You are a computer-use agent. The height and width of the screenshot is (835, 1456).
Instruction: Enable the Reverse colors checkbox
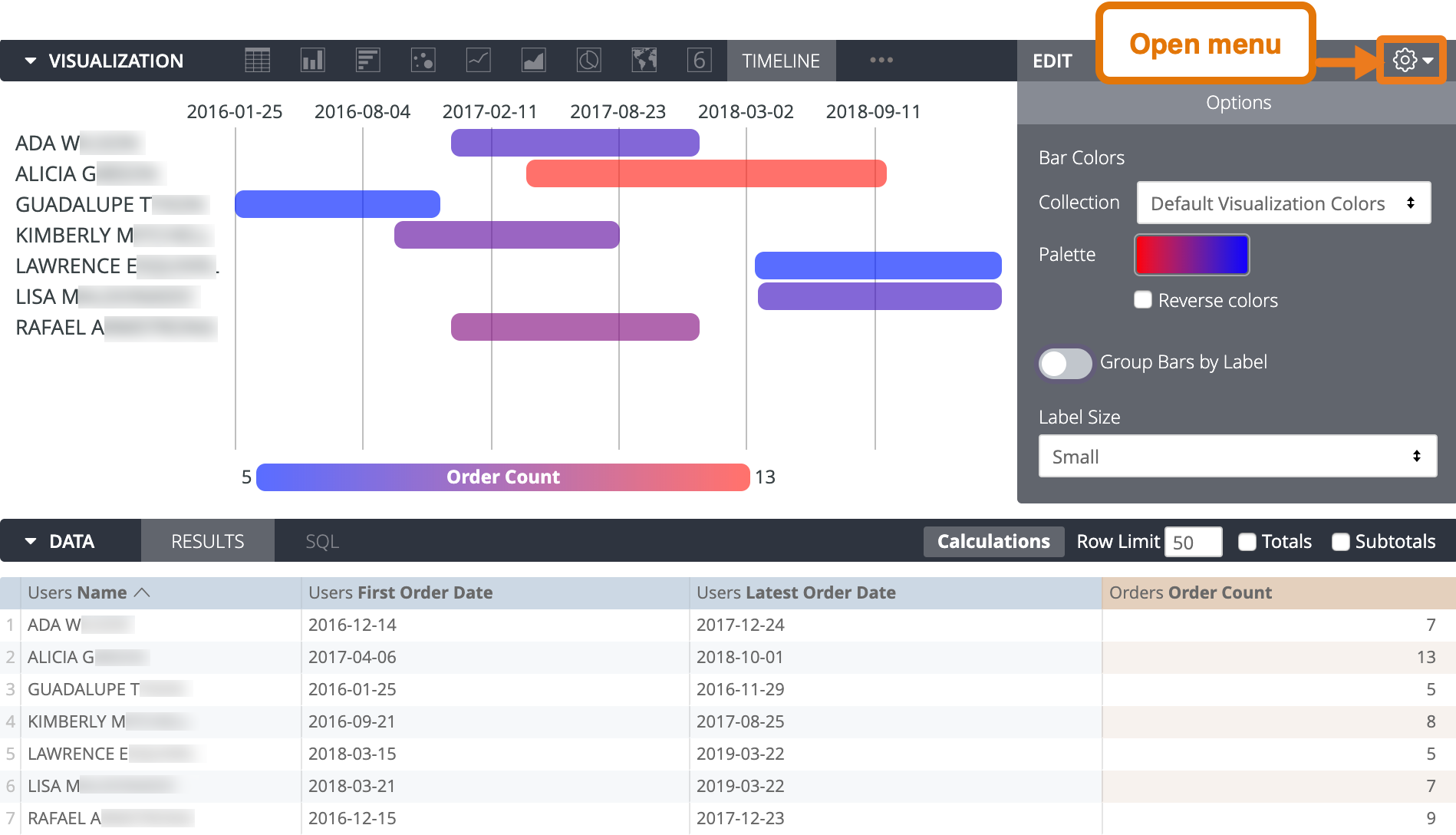point(1142,300)
